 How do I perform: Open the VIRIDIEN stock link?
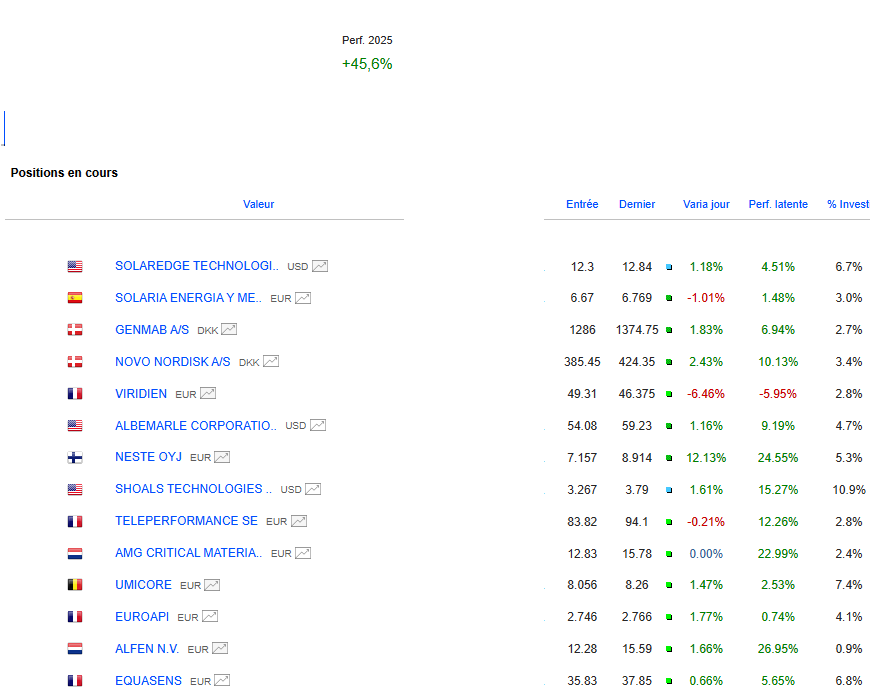pyautogui.click(x=141, y=393)
